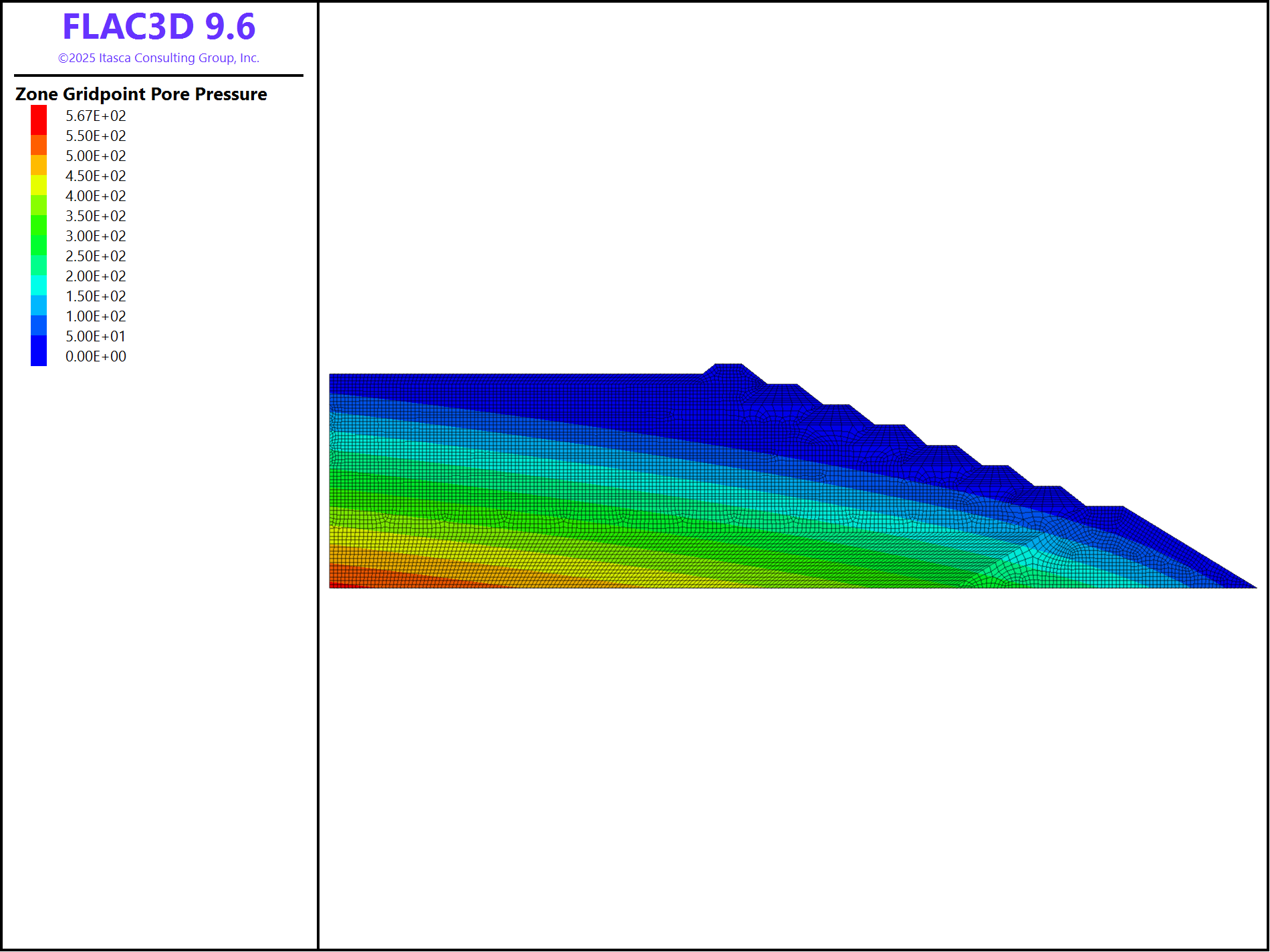This screenshot has height=952, width=1270.
Task: Click the red swatch at legend top
Action: [x=39, y=120]
